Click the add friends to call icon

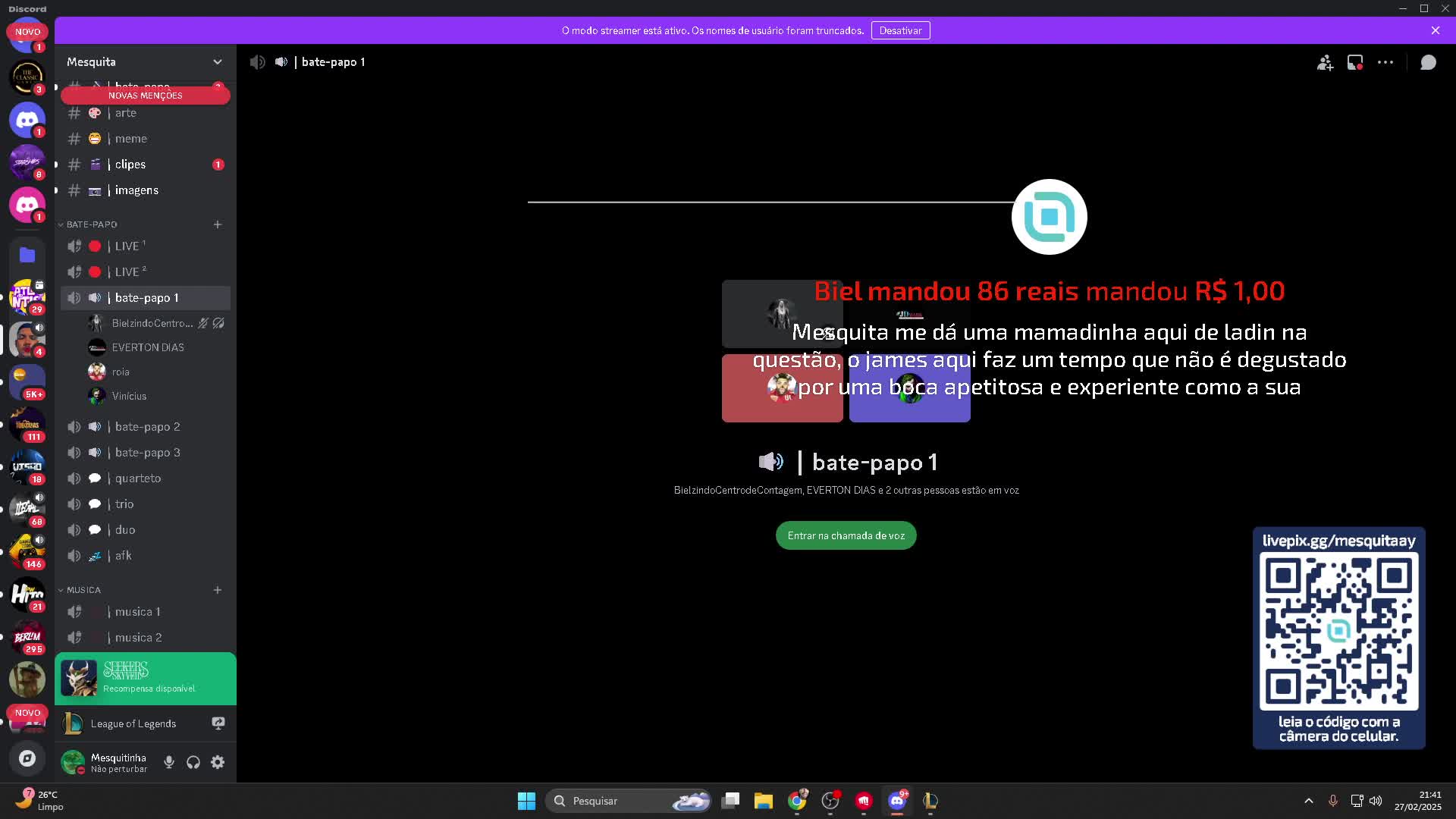coord(1325,62)
